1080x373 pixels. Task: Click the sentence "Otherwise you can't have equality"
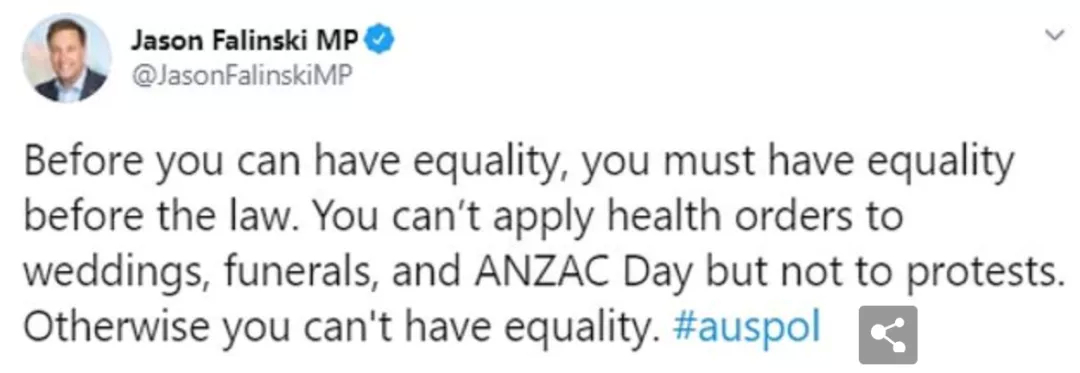338,330
